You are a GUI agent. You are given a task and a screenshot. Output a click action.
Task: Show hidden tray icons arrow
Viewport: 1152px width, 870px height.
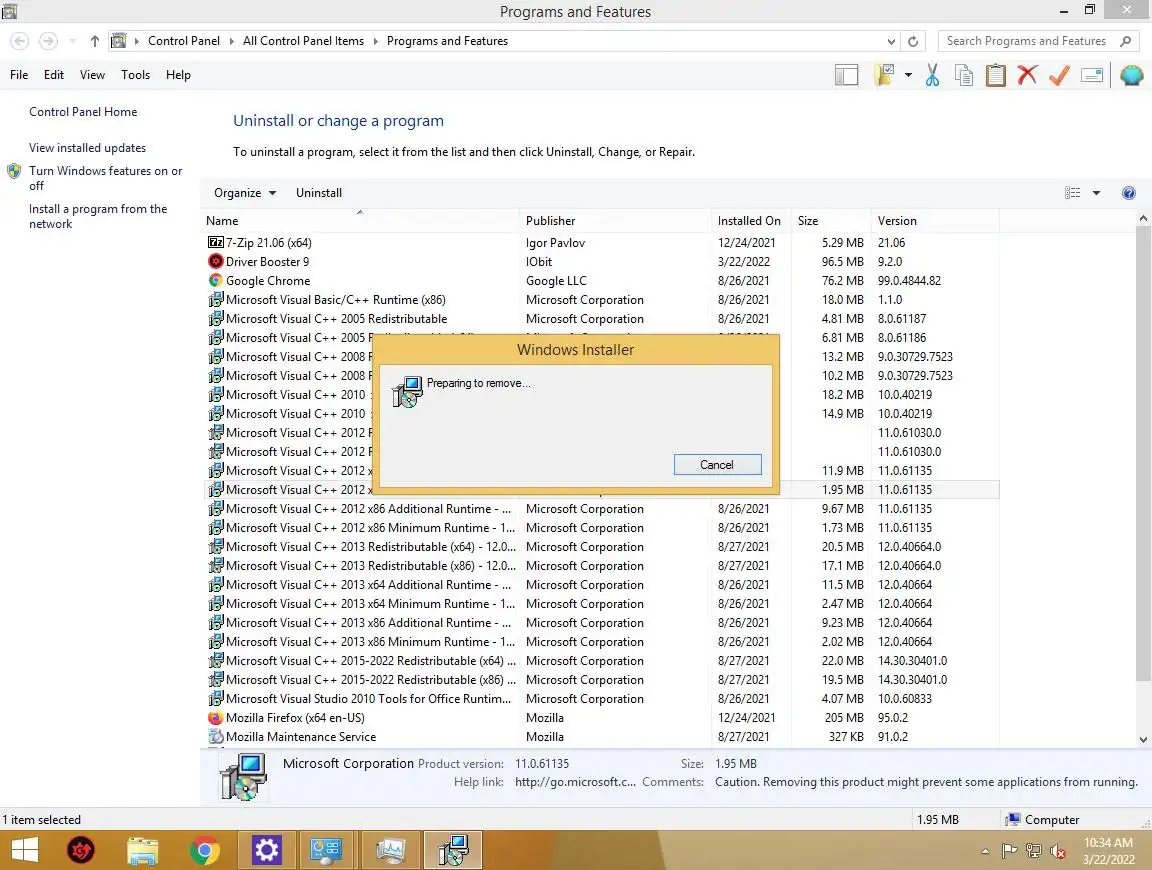(985, 852)
